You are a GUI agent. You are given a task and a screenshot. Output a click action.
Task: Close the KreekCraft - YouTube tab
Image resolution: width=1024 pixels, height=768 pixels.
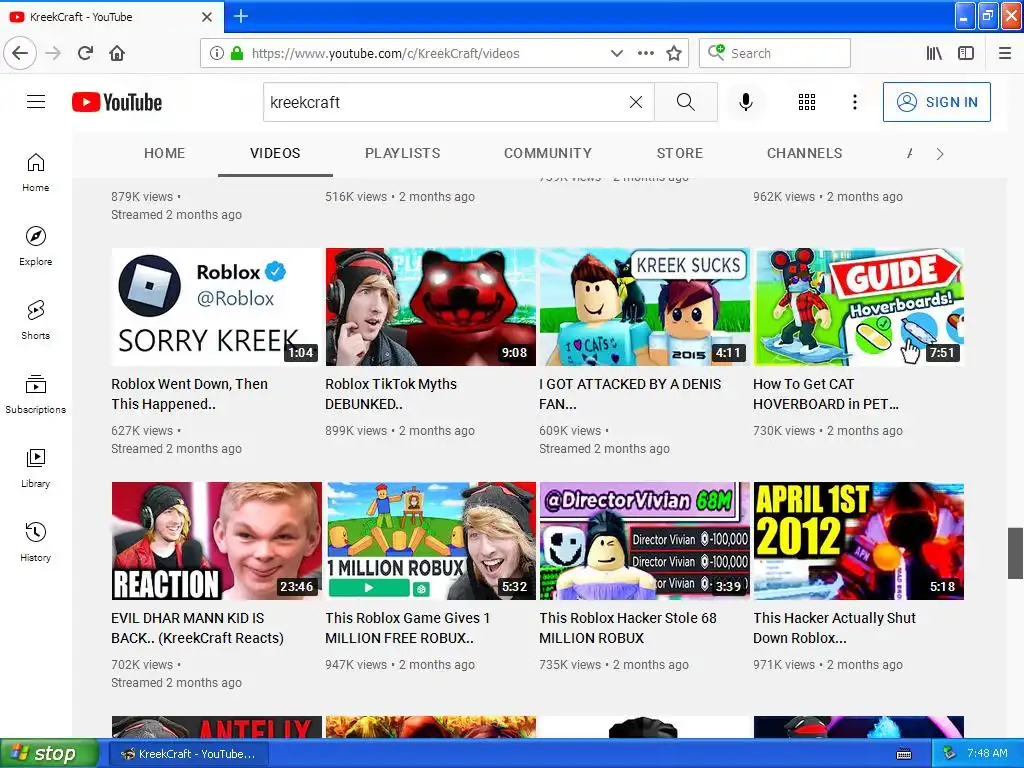(207, 17)
